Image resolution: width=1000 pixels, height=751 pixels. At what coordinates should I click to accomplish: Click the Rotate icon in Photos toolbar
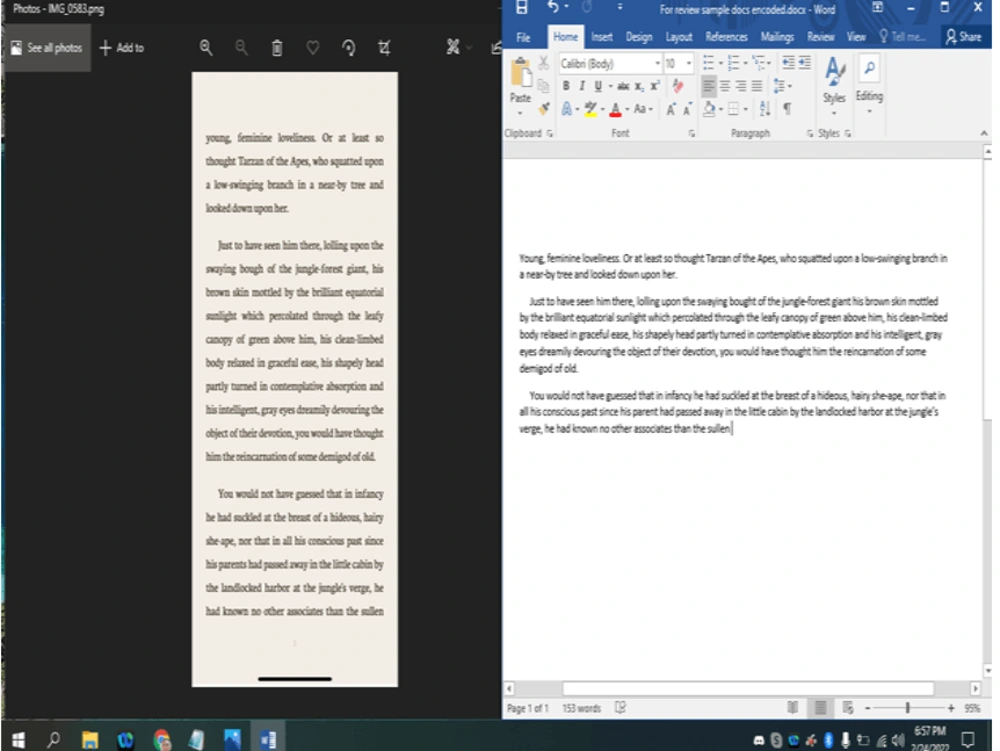[x=348, y=48]
